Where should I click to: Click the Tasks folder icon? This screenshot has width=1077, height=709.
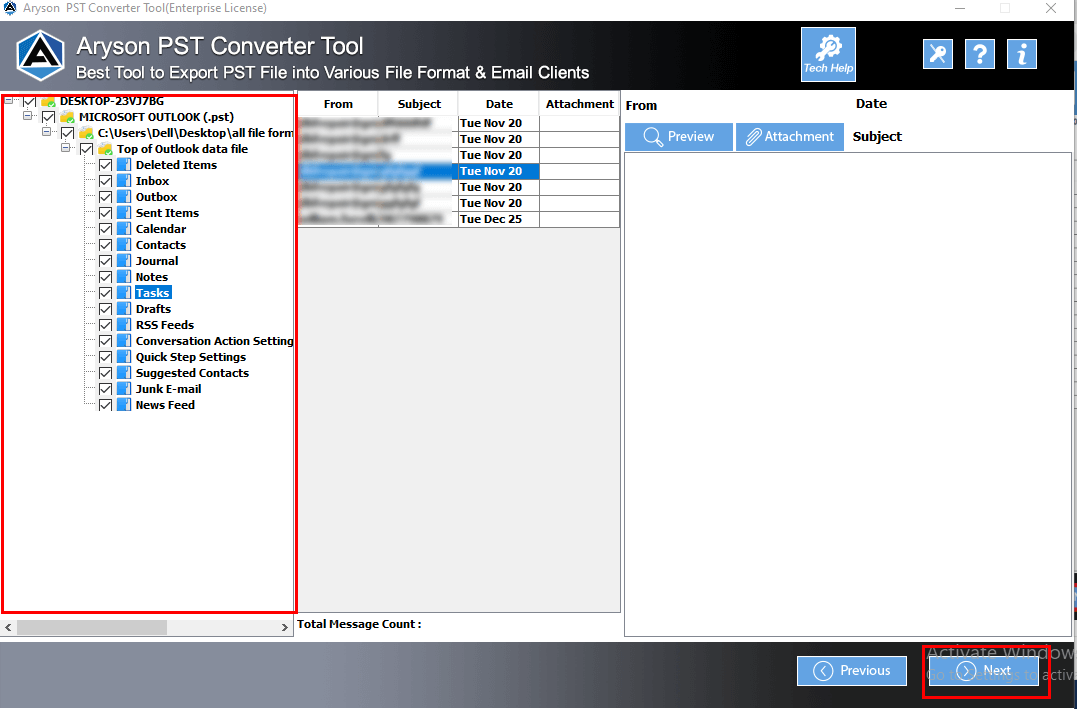[124, 292]
